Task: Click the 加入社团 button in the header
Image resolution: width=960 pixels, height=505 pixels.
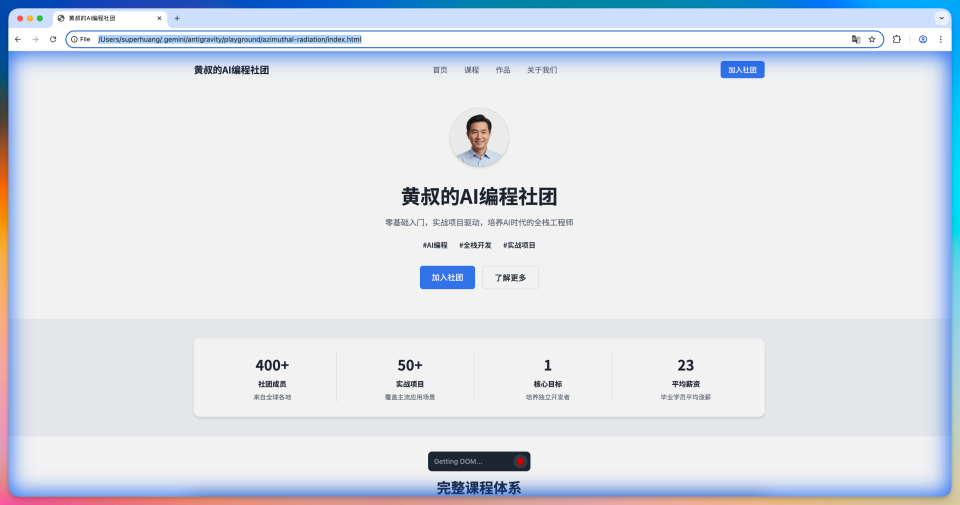Action: pyautogui.click(x=742, y=70)
